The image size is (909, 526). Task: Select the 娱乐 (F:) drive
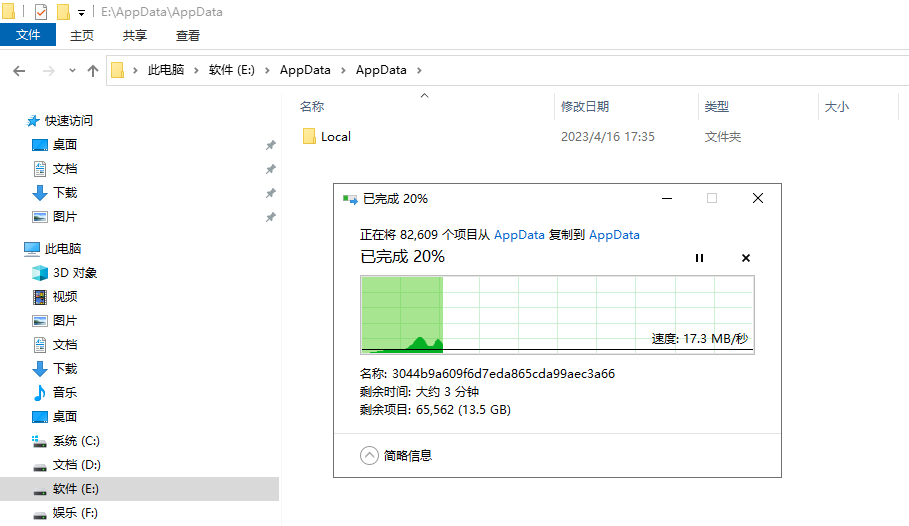tap(75, 513)
